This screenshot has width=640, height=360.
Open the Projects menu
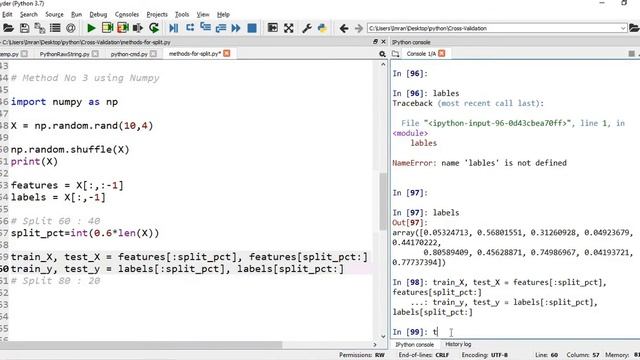[x=157, y=14]
